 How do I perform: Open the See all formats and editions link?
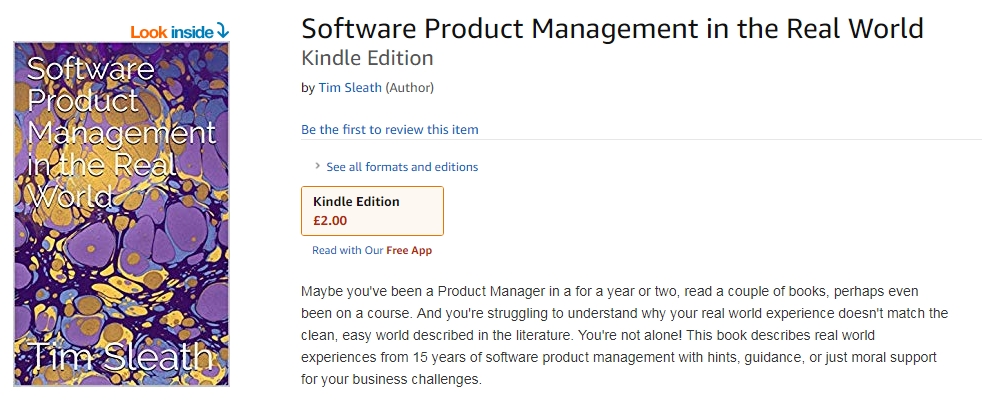click(x=402, y=167)
